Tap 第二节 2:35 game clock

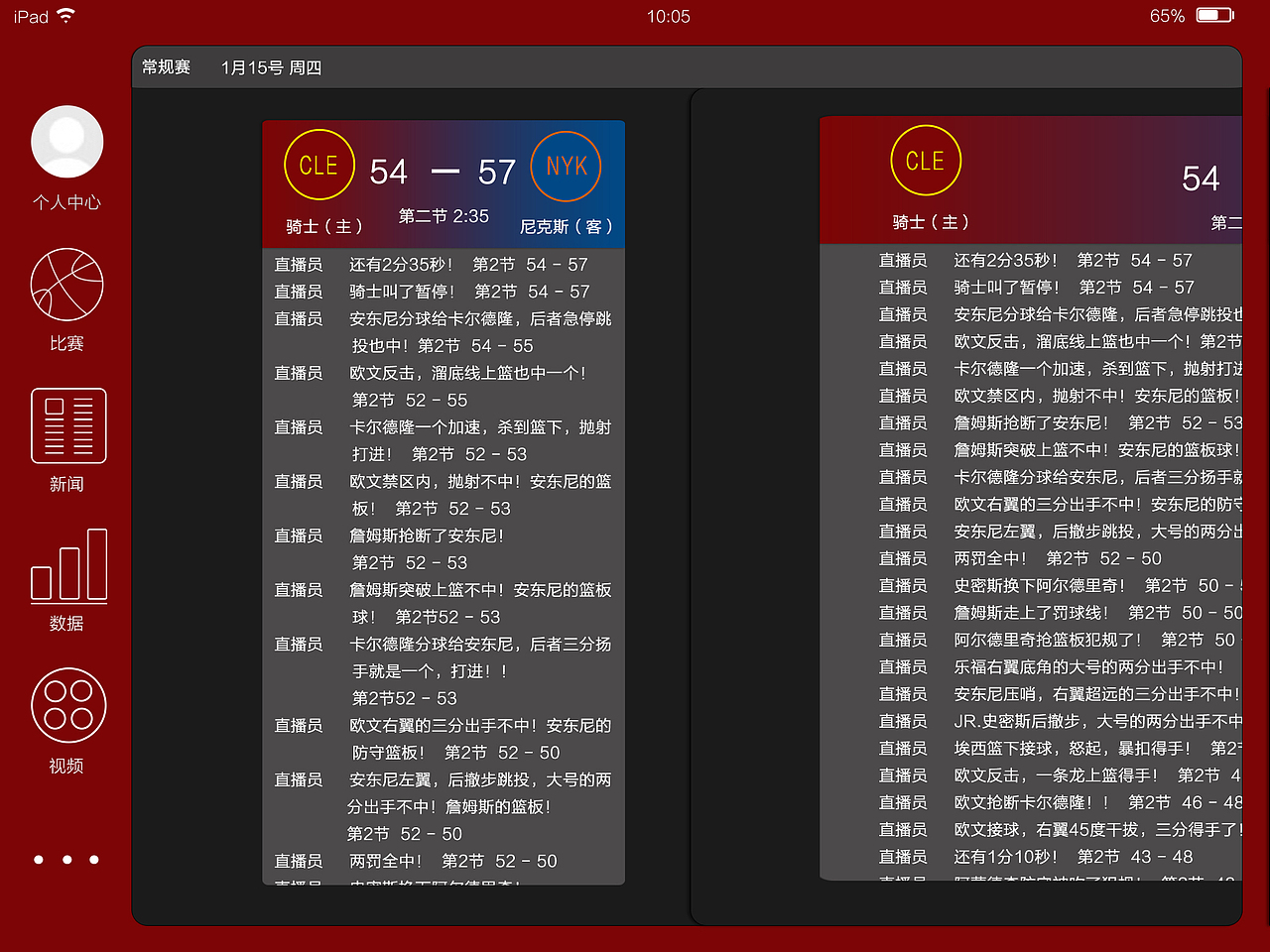coord(444,216)
